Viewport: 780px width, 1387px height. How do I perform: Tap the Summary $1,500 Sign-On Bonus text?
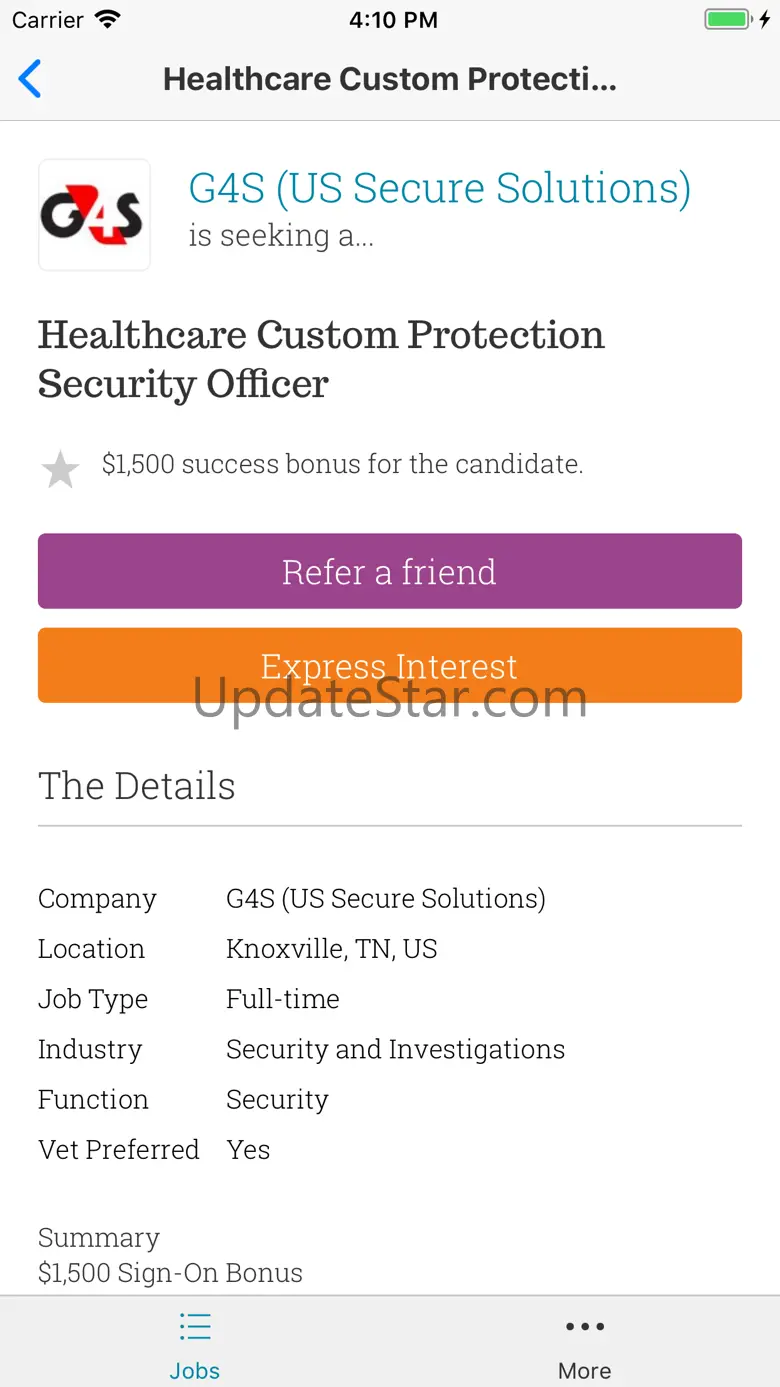[x=170, y=1256]
